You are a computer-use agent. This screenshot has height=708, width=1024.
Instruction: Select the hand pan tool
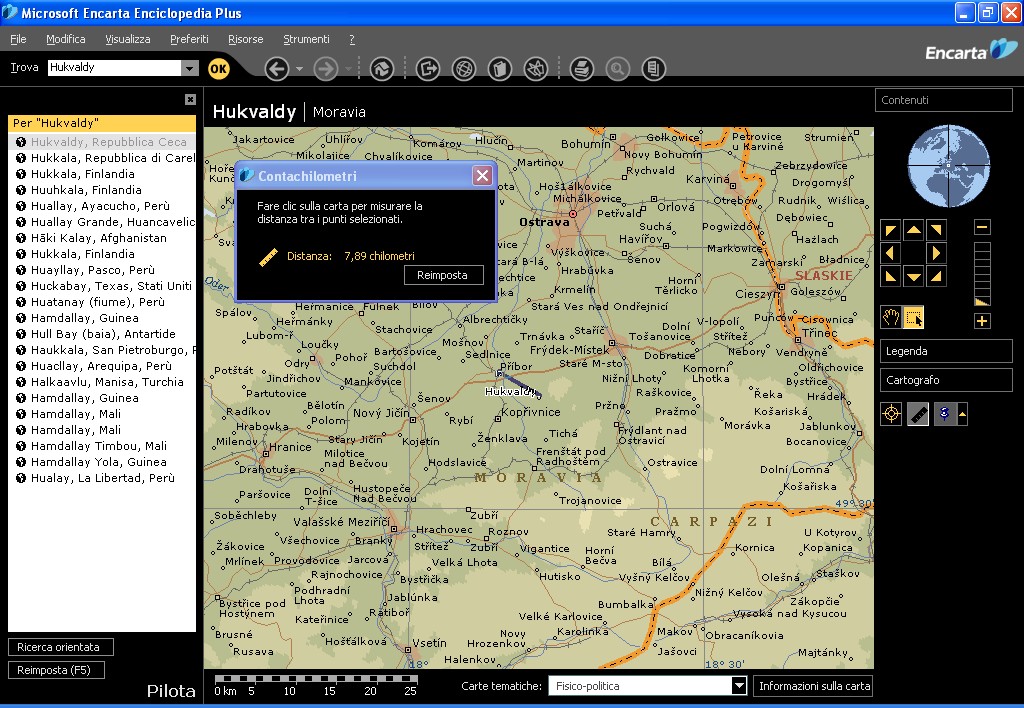click(x=891, y=318)
